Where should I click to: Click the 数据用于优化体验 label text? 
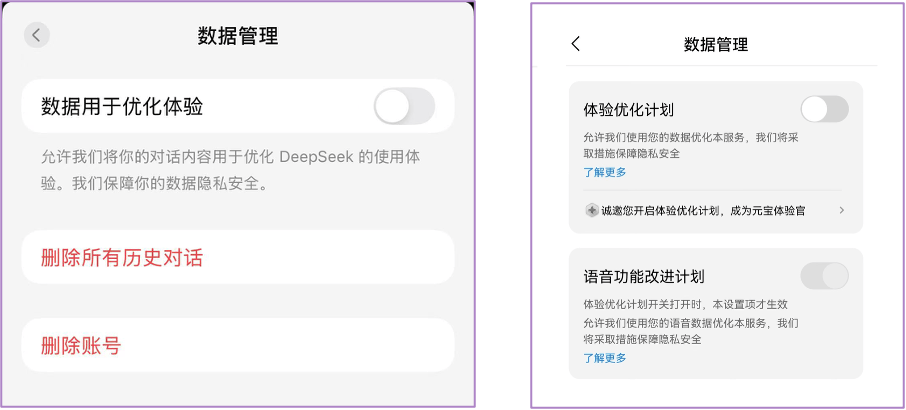129,106
